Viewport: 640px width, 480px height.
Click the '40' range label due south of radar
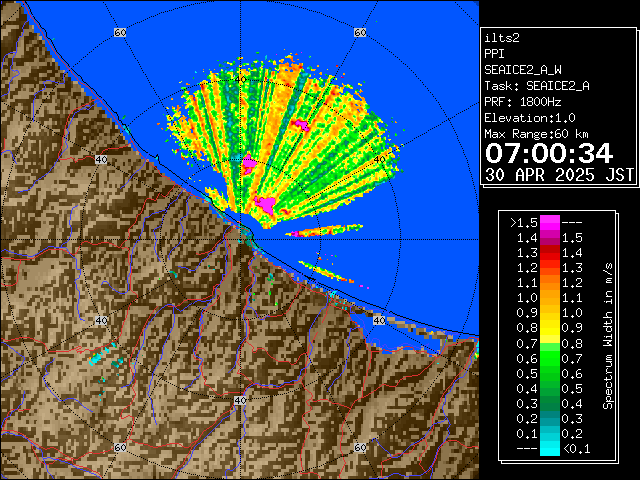pos(240,400)
